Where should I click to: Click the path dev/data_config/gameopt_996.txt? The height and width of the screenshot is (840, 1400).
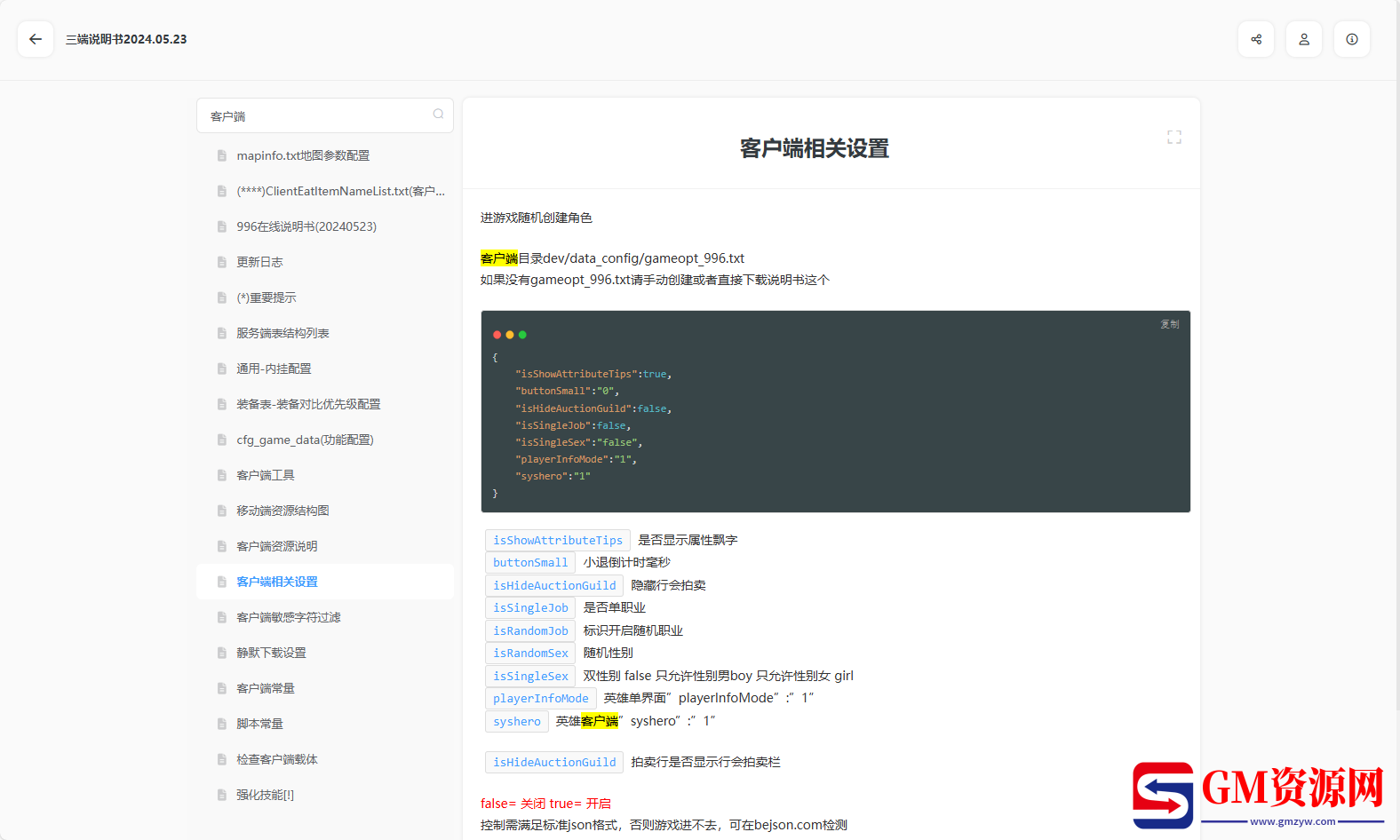pos(644,258)
